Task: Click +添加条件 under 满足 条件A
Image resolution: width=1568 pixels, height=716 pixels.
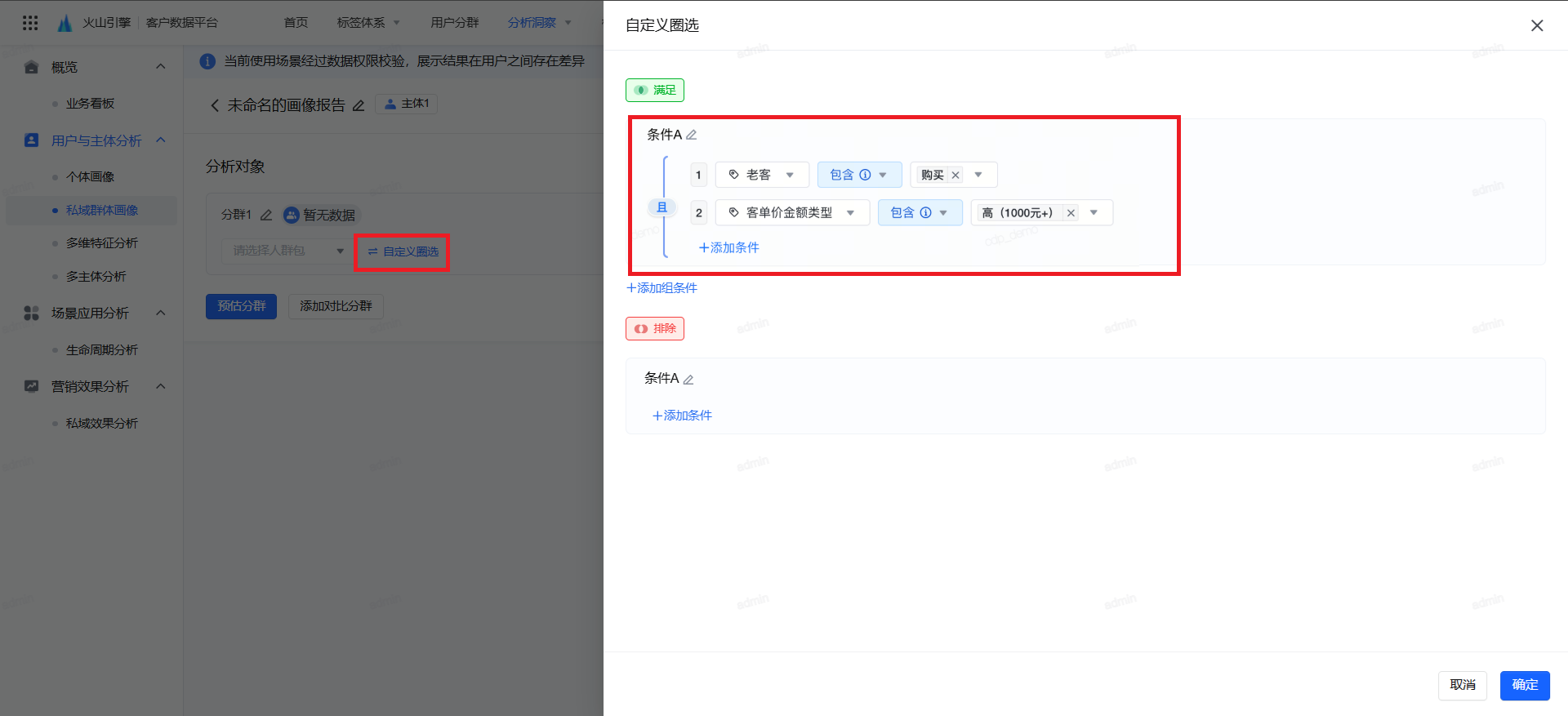Action: pos(728,247)
